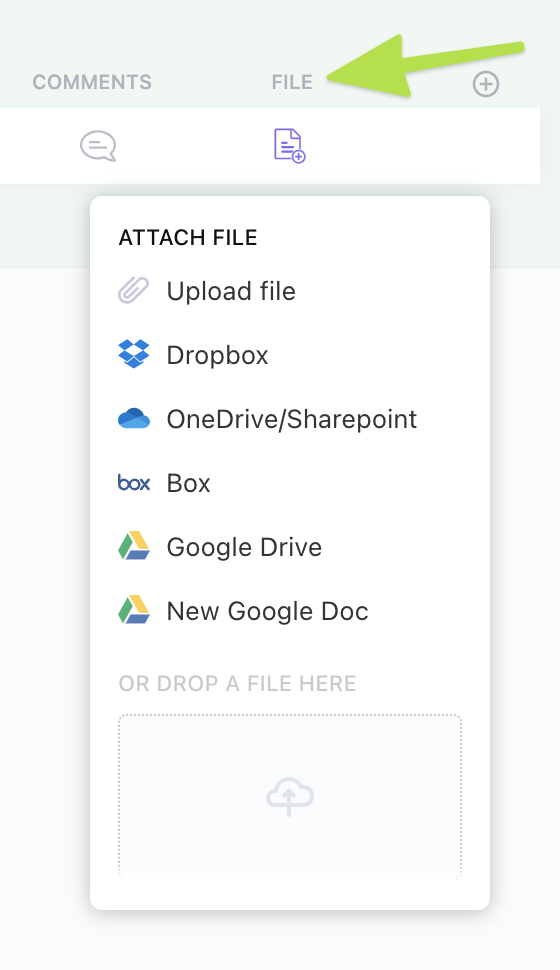This screenshot has height=970, width=560.
Task: Click the COMMENTS column header
Action: click(x=92, y=82)
